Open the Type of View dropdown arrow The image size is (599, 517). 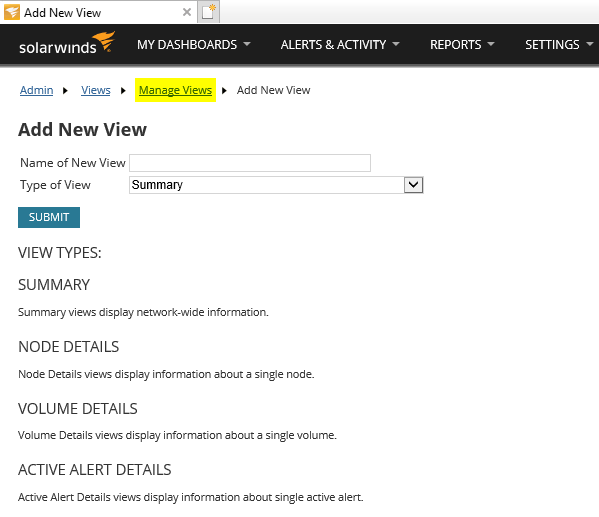coord(413,185)
